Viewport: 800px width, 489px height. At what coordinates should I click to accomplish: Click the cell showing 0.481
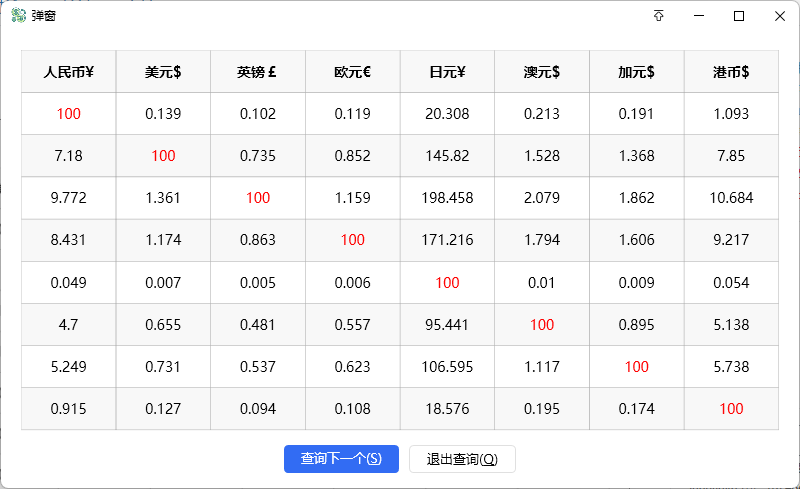click(258, 325)
